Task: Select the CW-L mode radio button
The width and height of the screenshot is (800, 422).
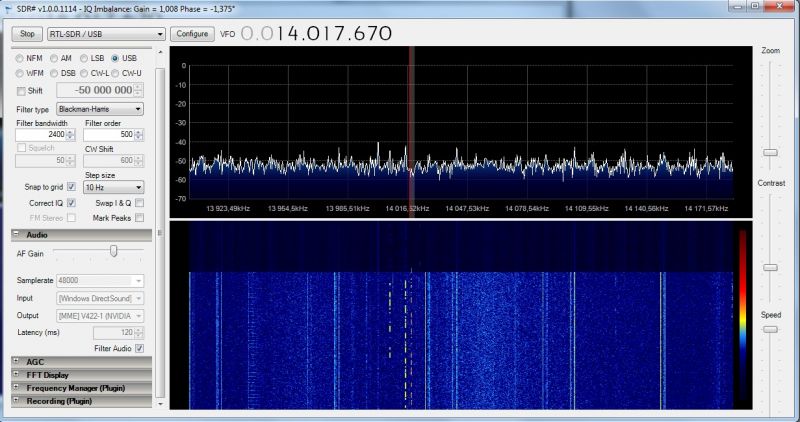Action: (x=84, y=73)
